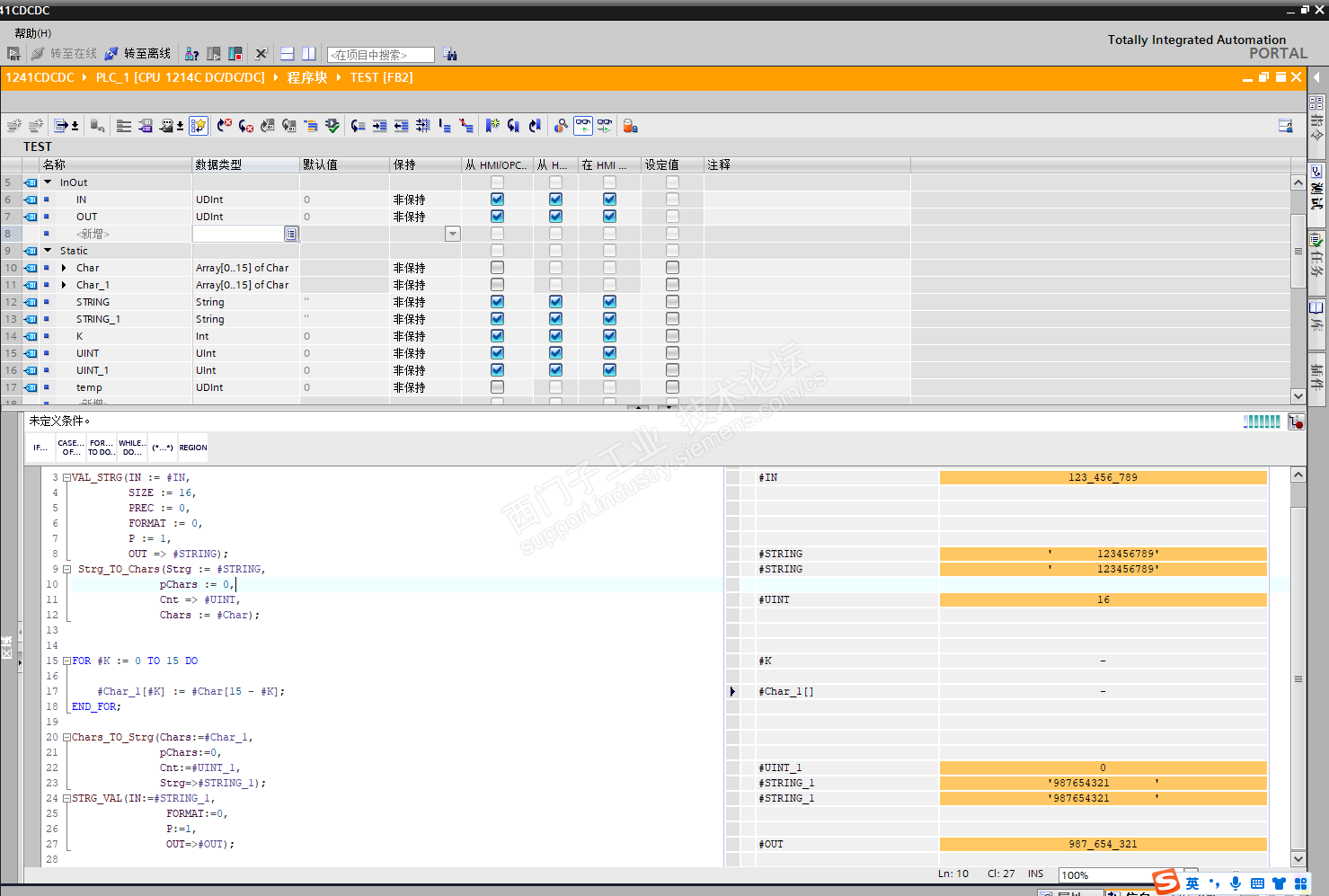Click the monitoring on/off glasses icon
Viewport: 1329px width, 896px height.
[x=583, y=126]
